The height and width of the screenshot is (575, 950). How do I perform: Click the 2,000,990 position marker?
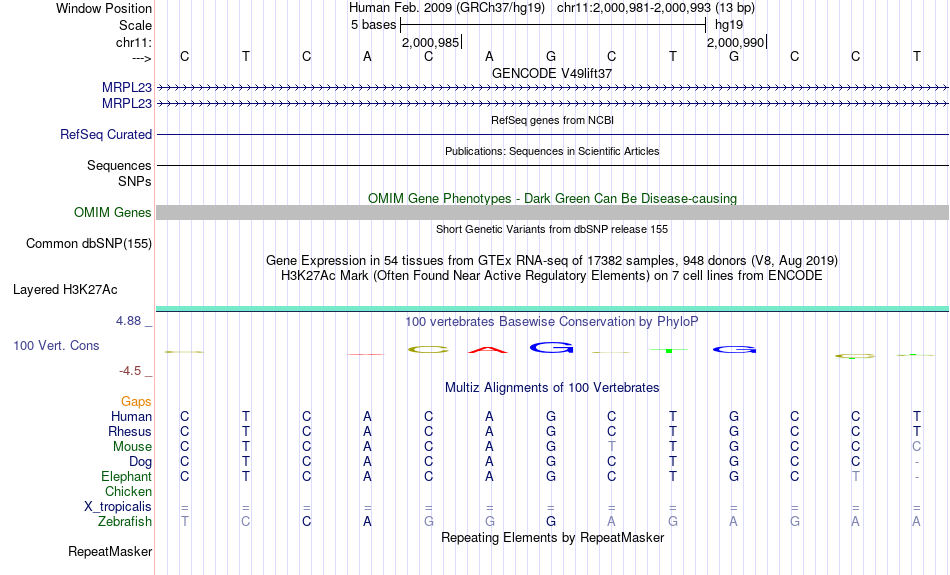[x=736, y=42]
